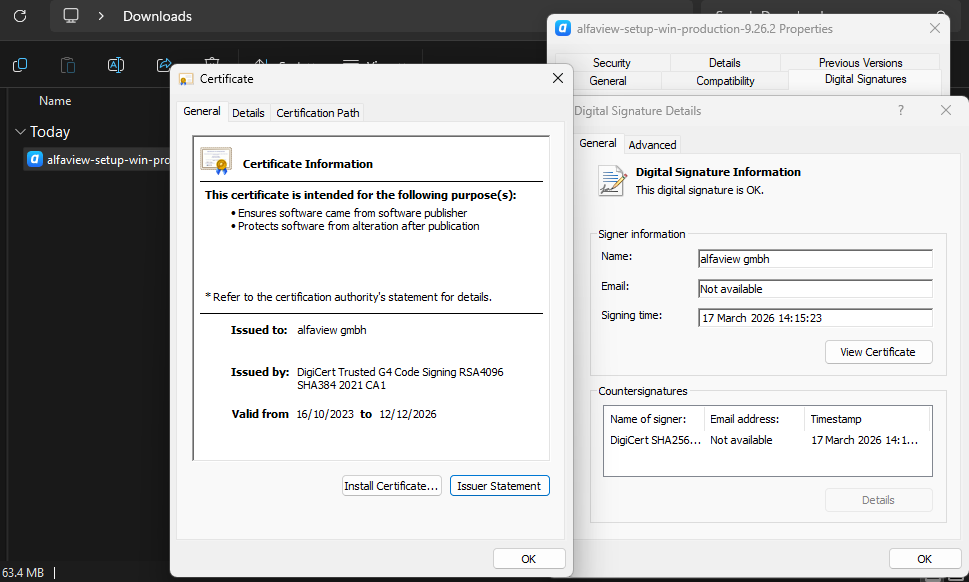Click the Signing time field
The image size is (969, 582).
click(814, 318)
